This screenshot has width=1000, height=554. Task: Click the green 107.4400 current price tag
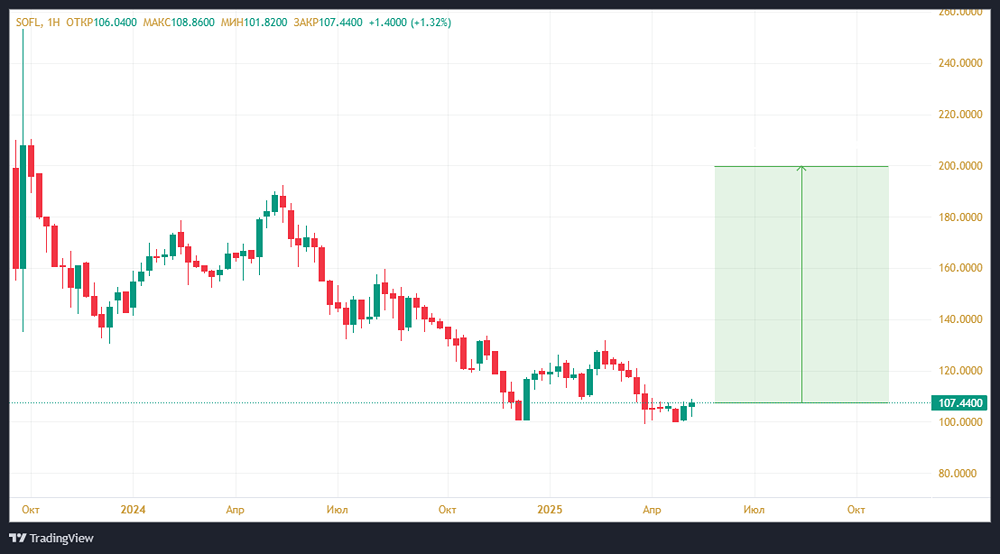960,403
